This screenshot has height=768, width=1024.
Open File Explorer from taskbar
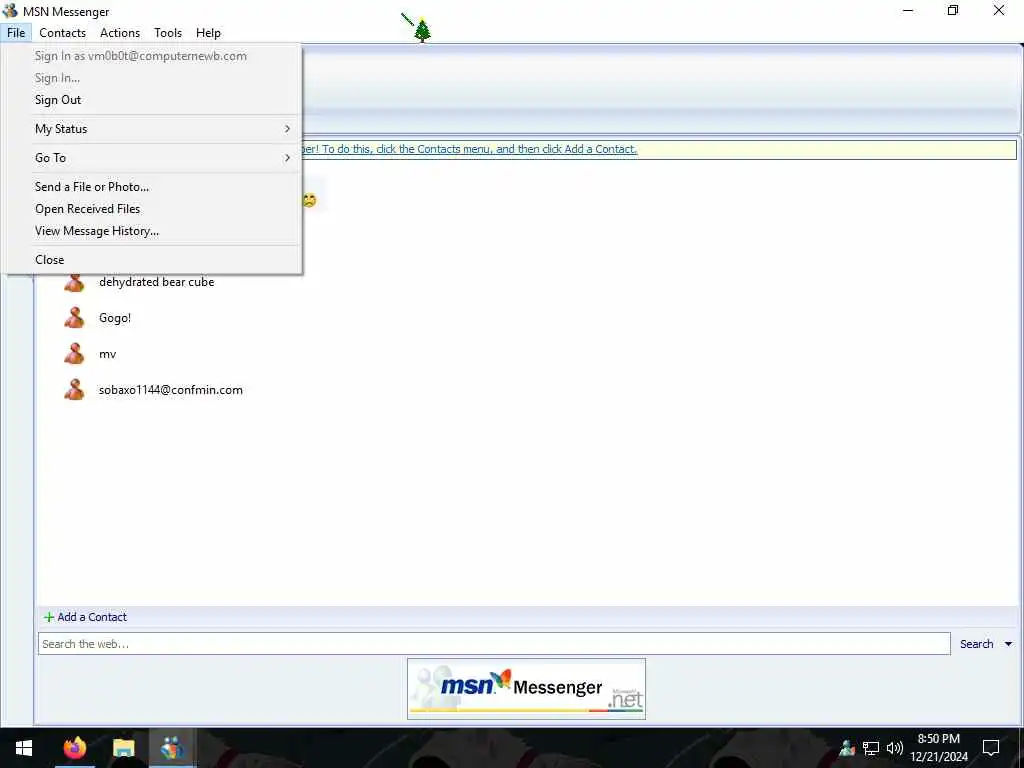[123, 748]
